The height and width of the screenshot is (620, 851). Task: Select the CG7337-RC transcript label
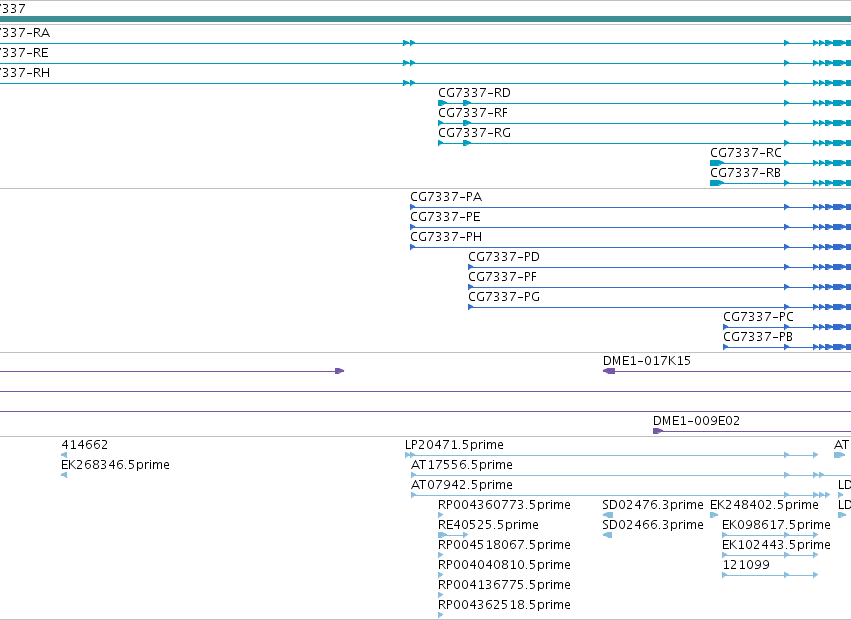pos(746,153)
